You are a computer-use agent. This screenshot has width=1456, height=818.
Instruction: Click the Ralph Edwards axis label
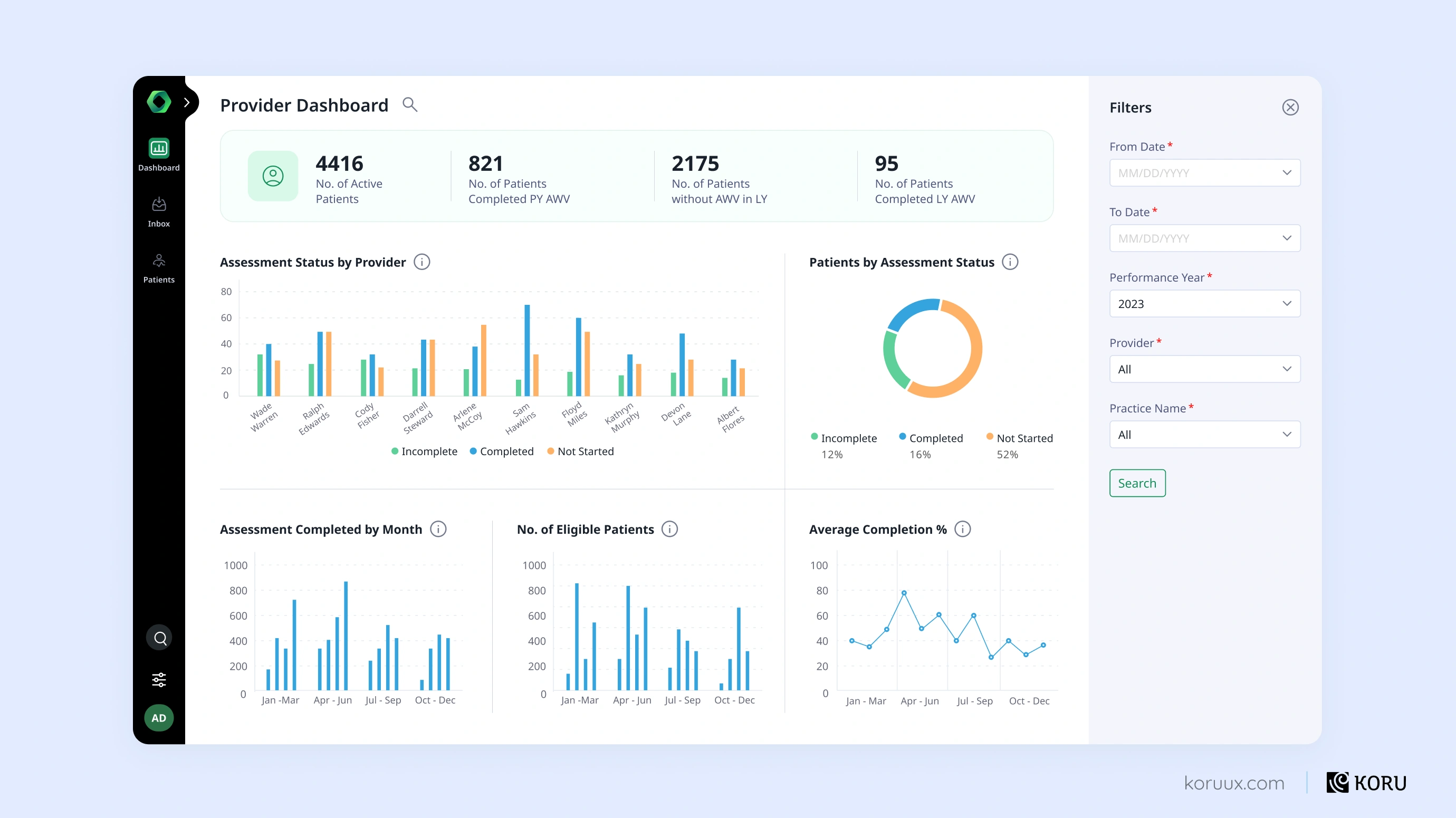tap(314, 419)
